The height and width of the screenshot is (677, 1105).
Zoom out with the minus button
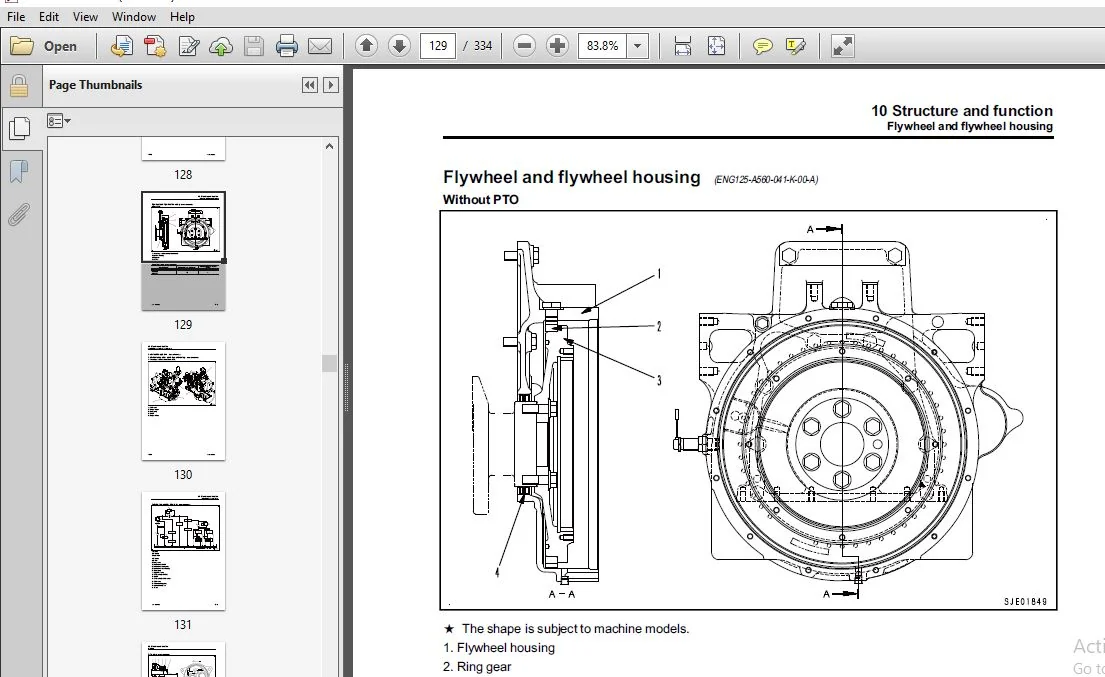tap(524, 46)
